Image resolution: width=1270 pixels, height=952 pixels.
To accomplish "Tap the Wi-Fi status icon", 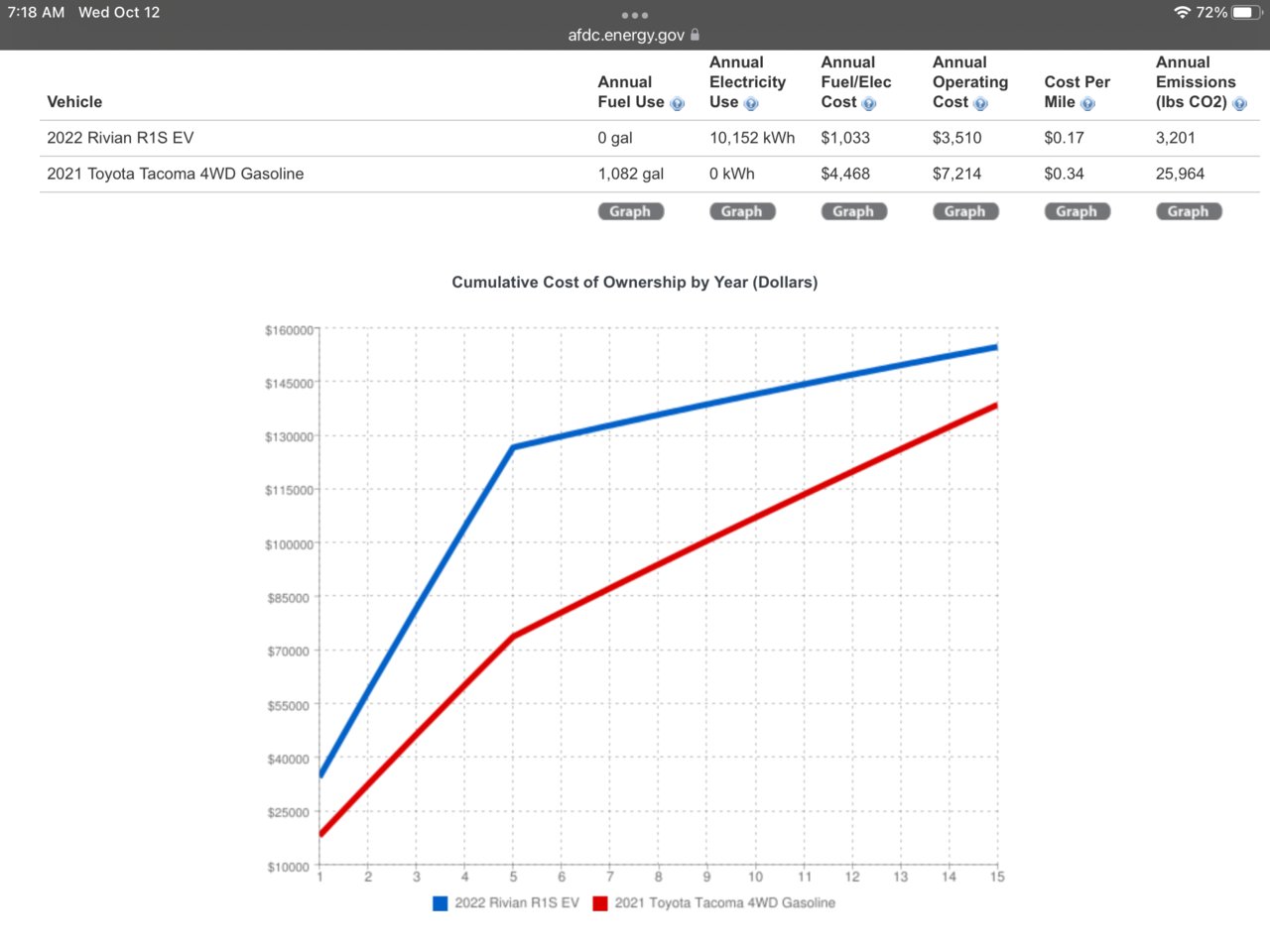I will pyautogui.click(x=1182, y=13).
